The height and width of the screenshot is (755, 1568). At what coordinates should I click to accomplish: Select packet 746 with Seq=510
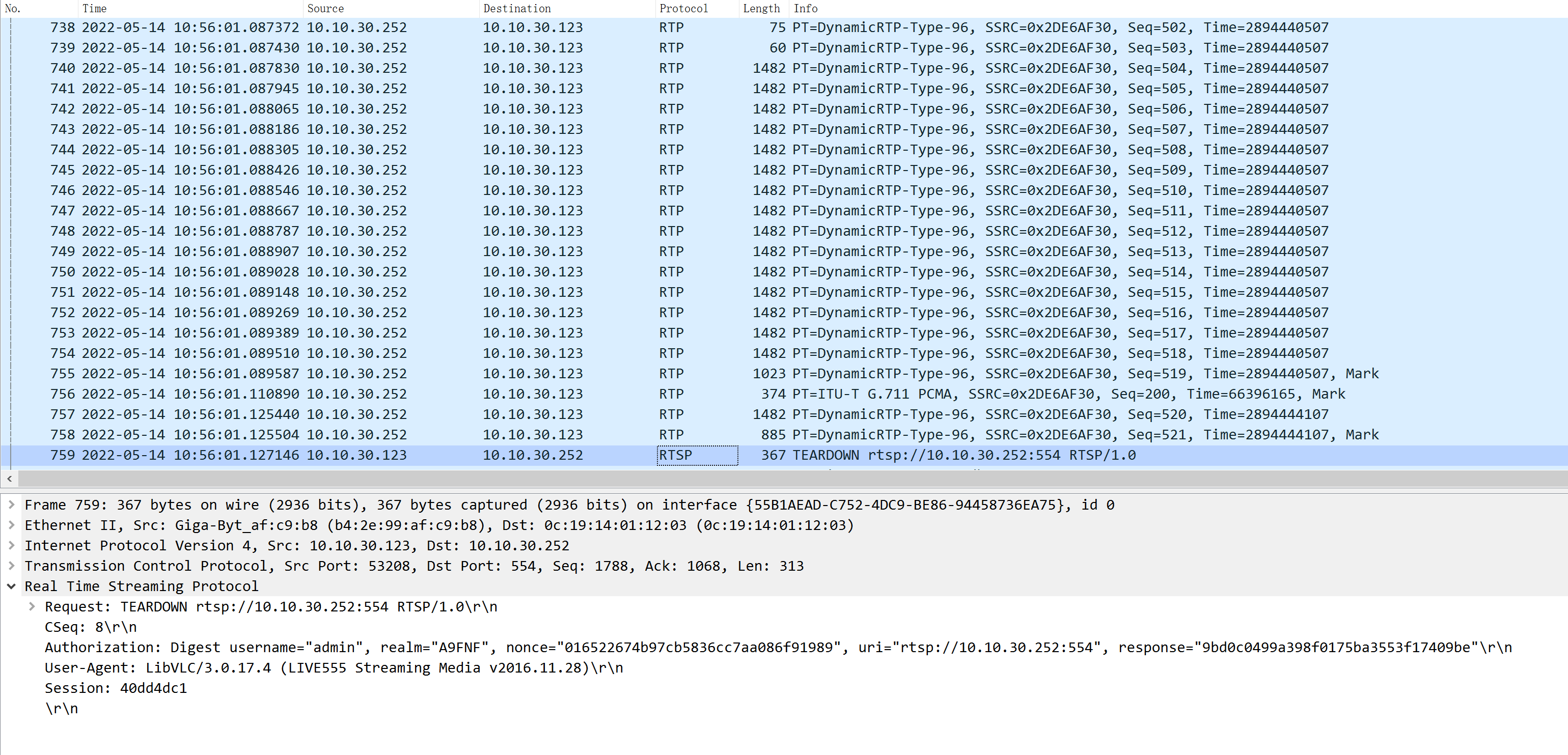(x=784, y=190)
